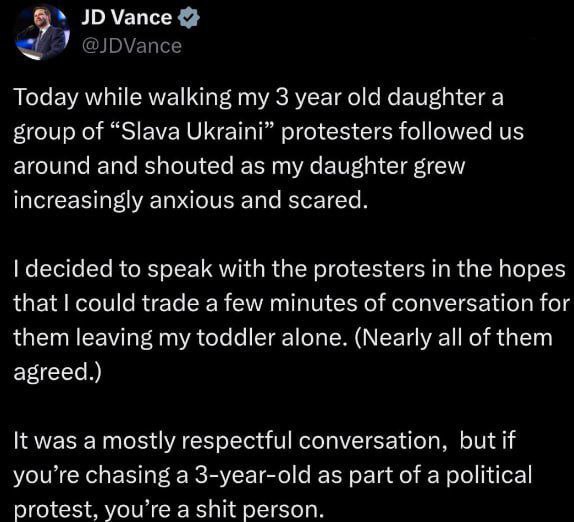Click the verified checkmark badge
Image resolution: width=574 pixels, height=522 pixels.
click(x=189, y=18)
